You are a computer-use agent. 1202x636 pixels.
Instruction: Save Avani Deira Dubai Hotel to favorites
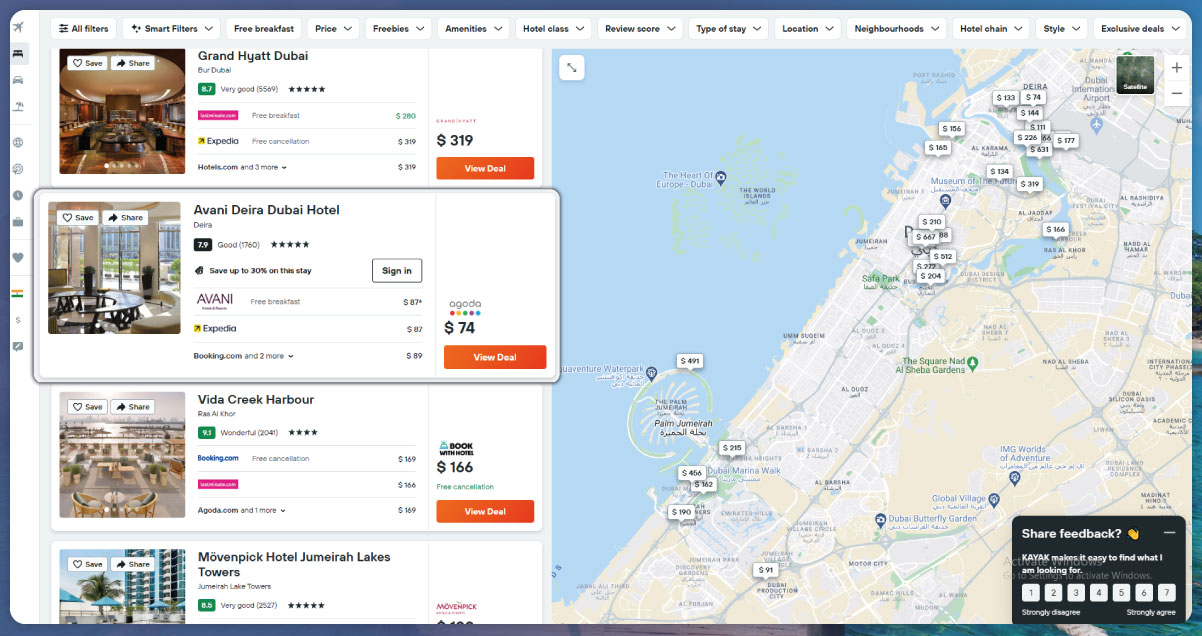(78, 217)
